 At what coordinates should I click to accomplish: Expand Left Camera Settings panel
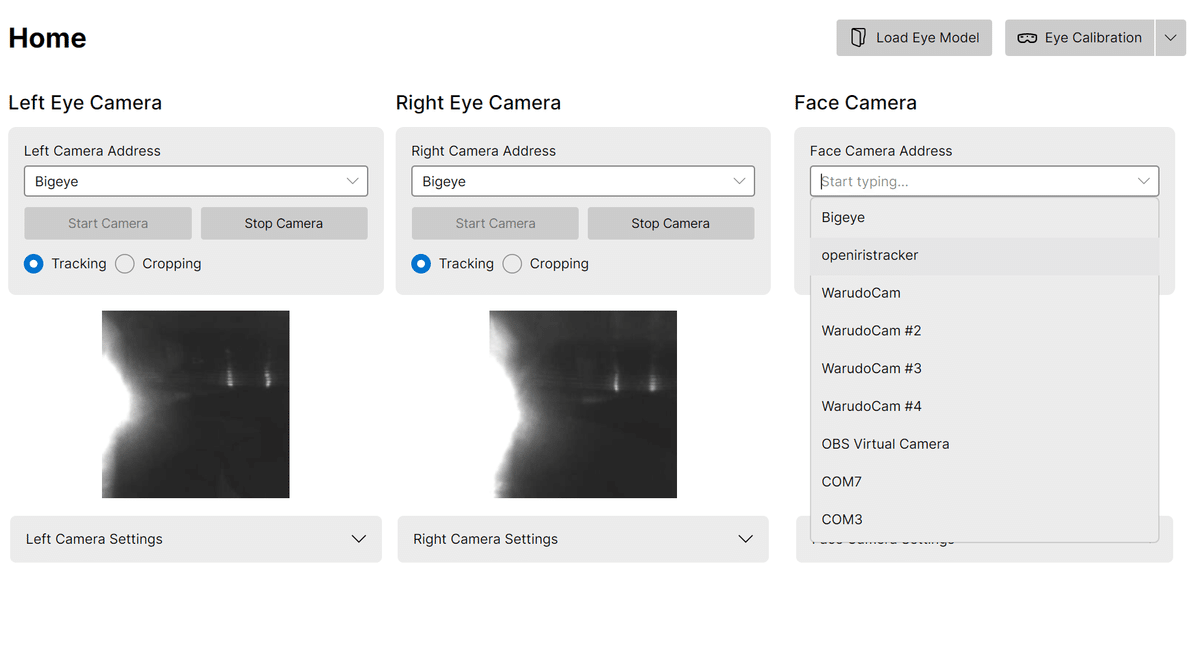click(196, 539)
